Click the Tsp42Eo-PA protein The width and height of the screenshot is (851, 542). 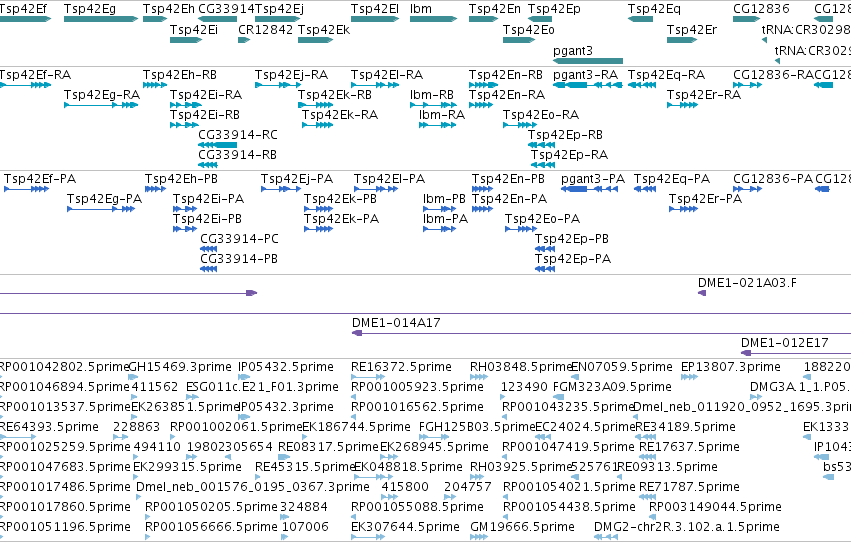tap(521, 229)
